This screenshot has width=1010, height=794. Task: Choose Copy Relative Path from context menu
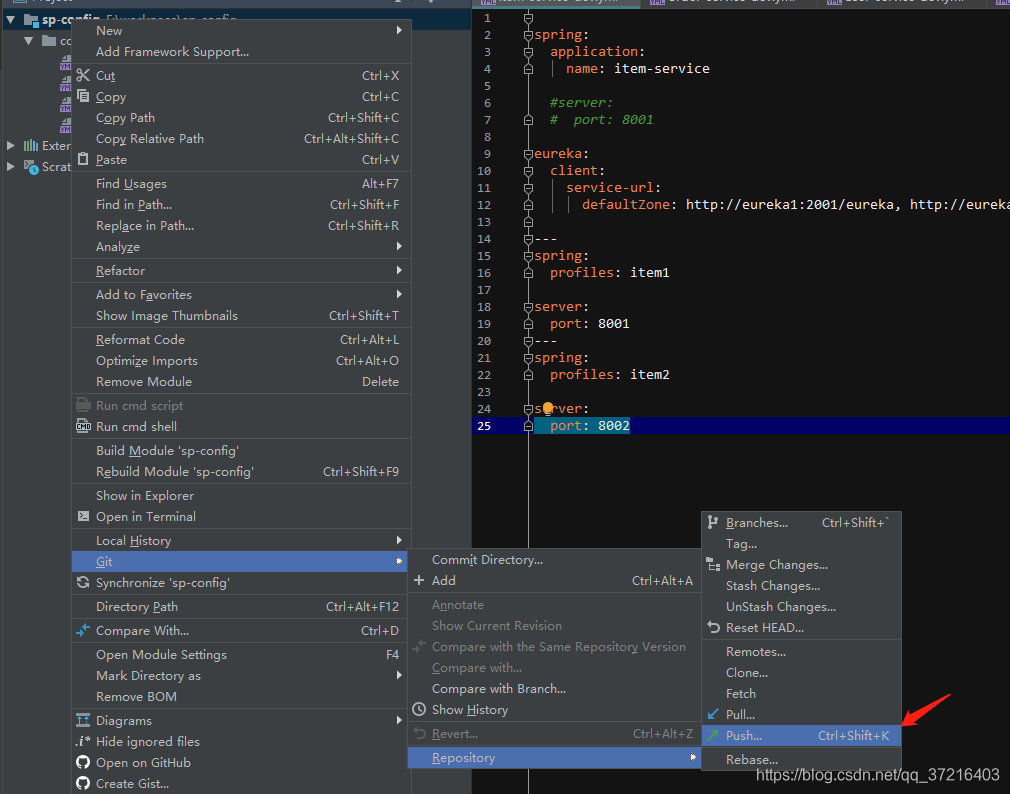tap(241, 138)
